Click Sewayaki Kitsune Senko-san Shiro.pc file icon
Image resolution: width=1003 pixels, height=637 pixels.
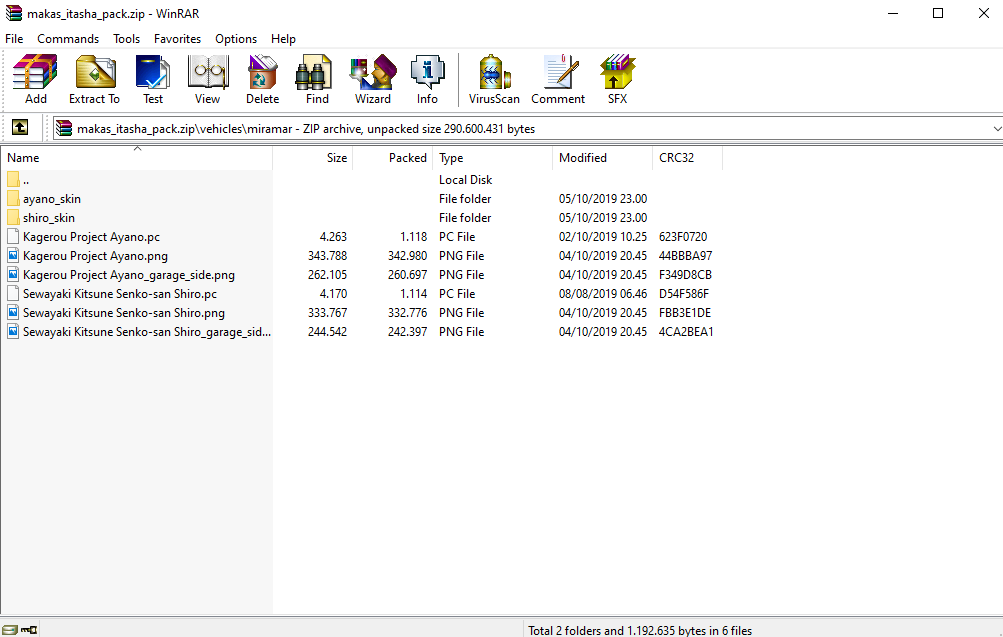tap(13, 294)
